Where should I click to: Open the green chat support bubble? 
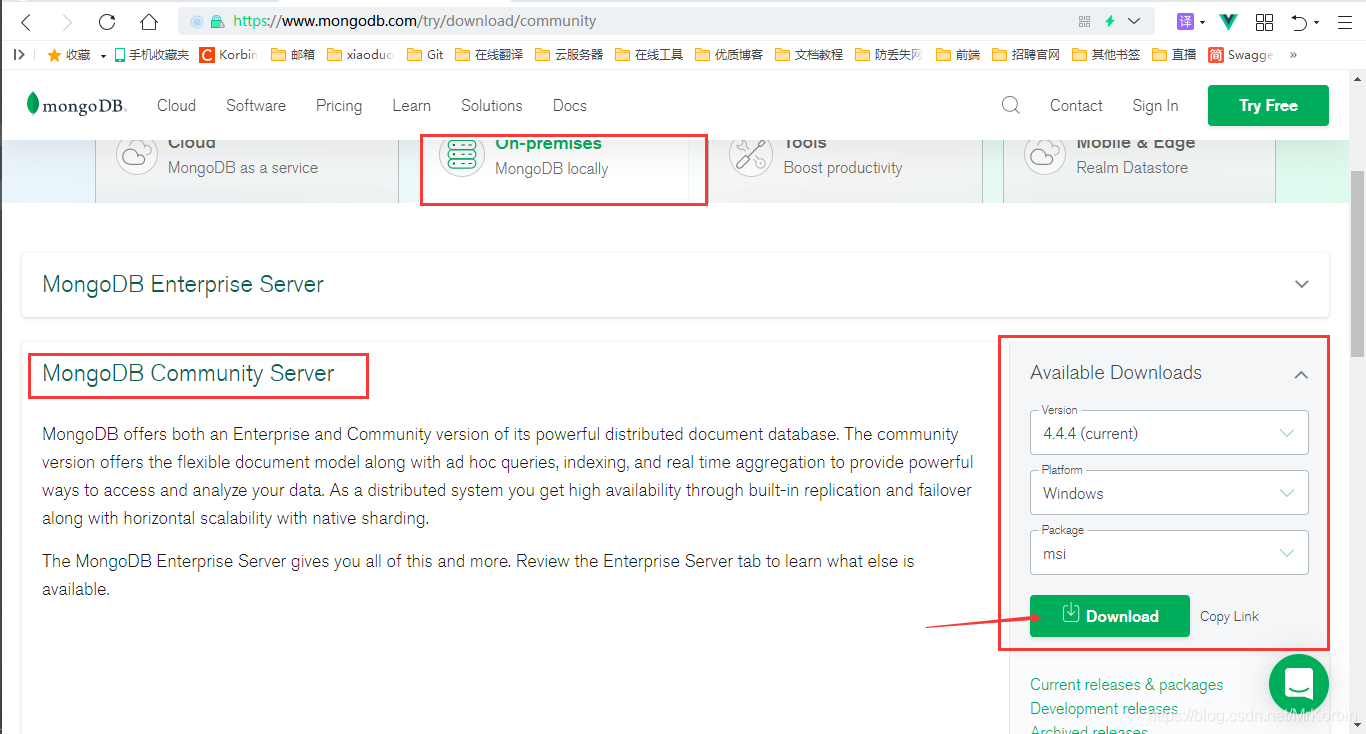[1298, 684]
